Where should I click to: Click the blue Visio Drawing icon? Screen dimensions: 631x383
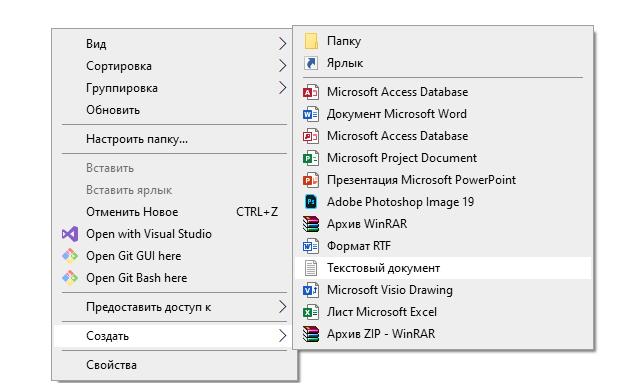(311, 290)
